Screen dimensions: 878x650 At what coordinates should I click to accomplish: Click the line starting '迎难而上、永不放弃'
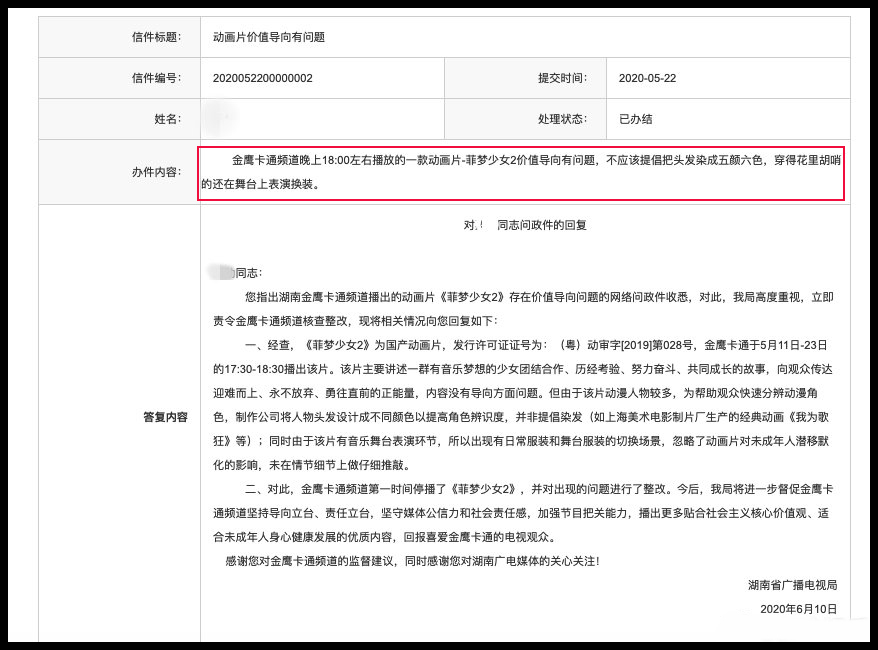(x=515, y=393)
